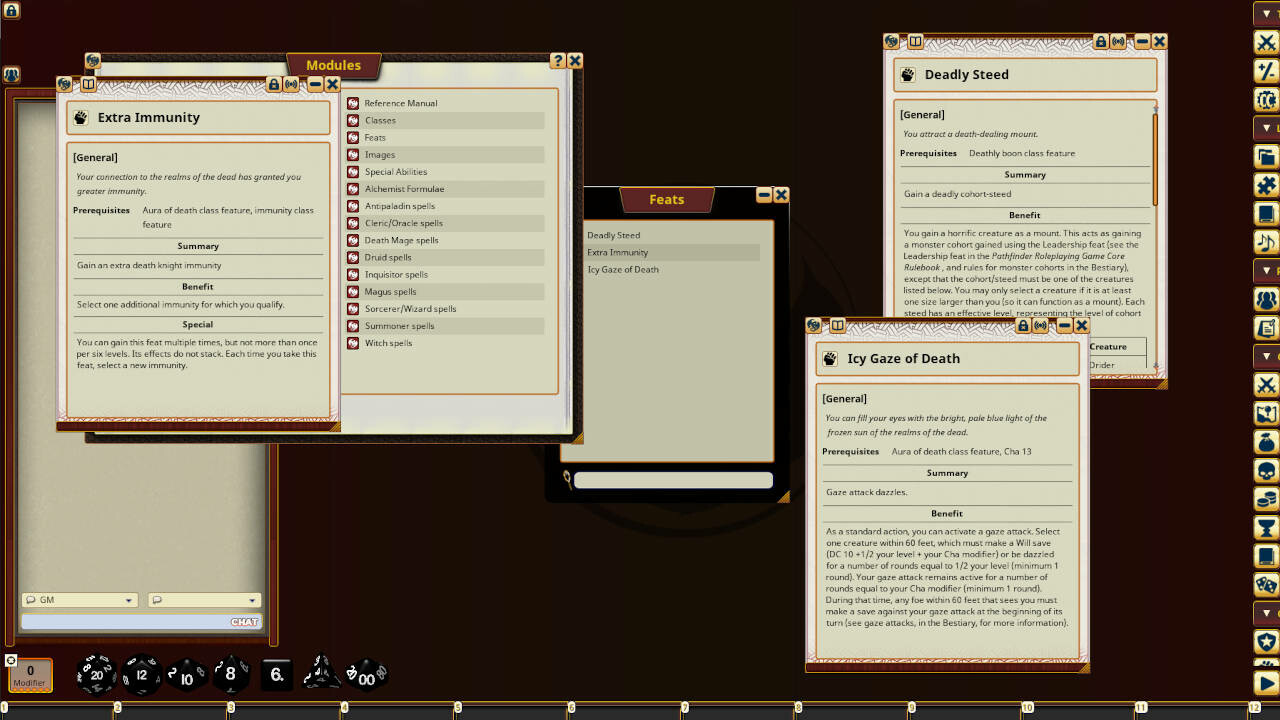
Task: Click the help question mark on Modules window
Action: pos(559,60)
